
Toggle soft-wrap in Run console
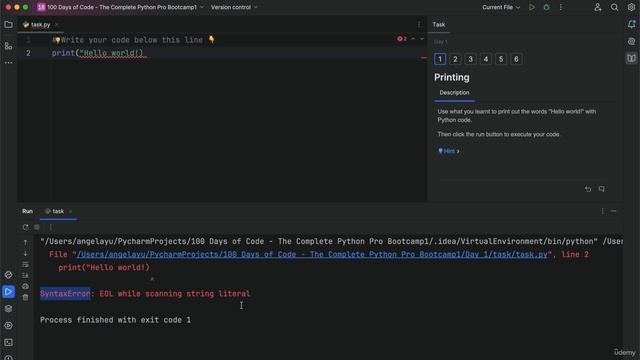[25, 264]
